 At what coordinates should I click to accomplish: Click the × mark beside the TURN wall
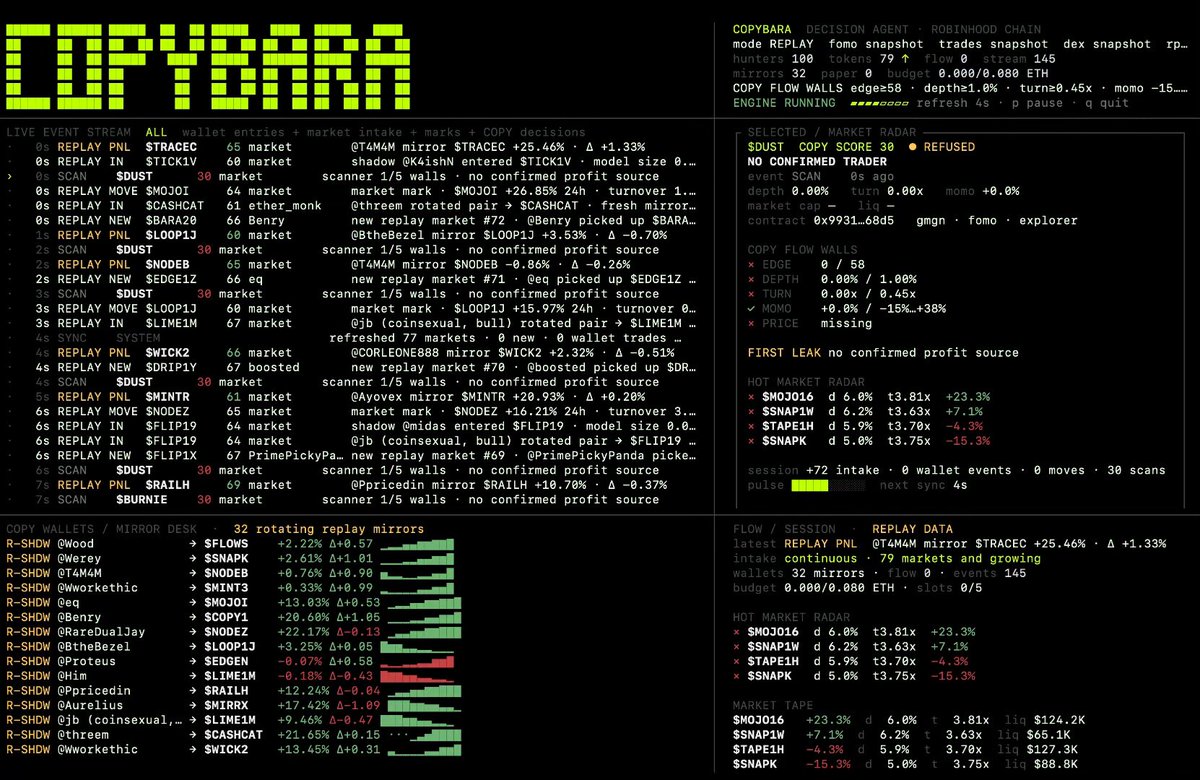[752, 294]
